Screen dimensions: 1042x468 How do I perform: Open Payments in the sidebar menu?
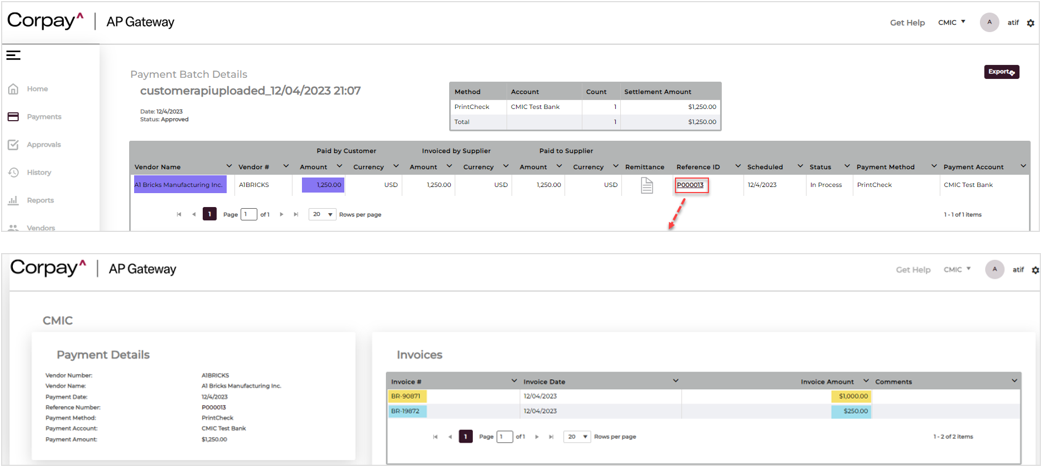tap(44, 117)
